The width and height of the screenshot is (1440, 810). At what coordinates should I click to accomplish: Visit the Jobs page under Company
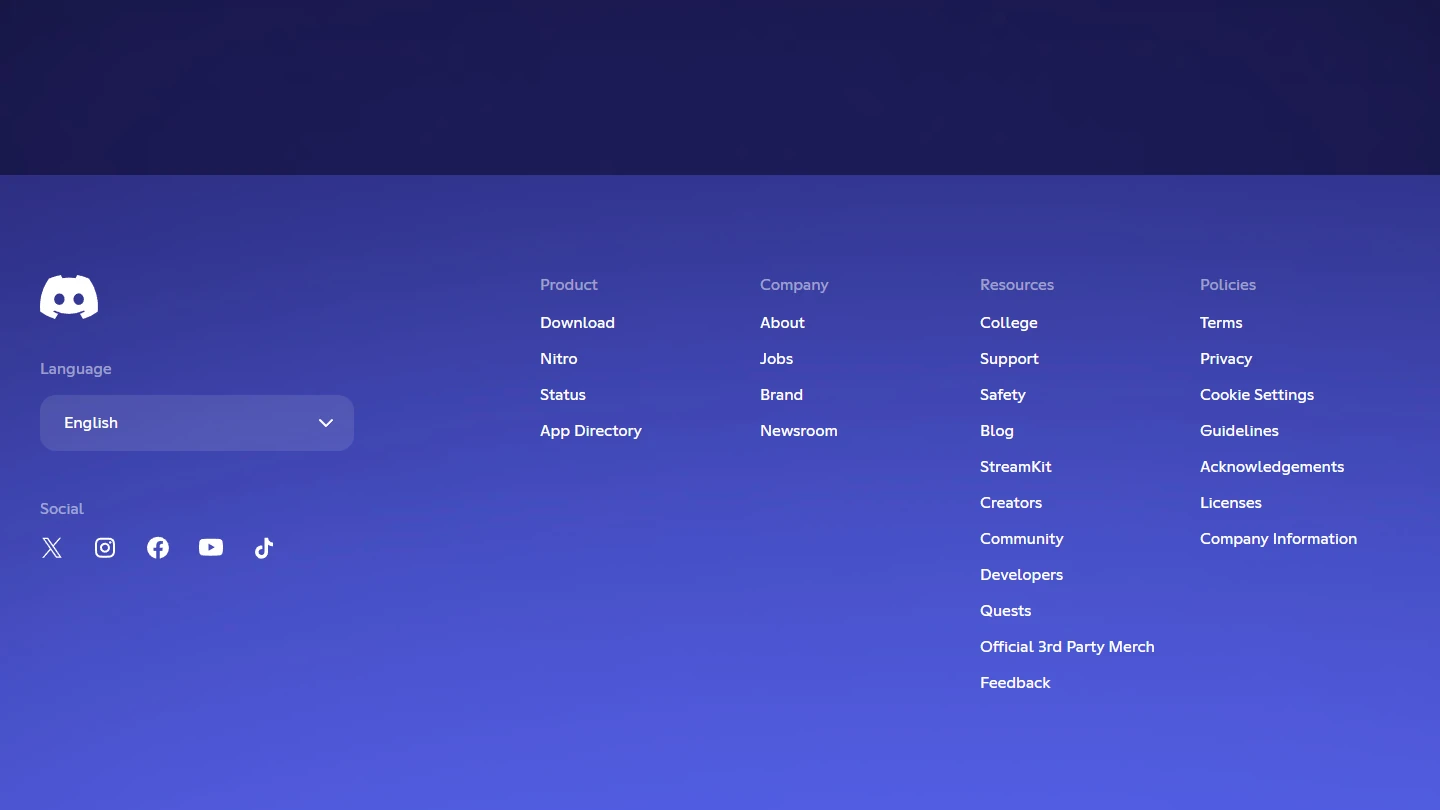tap(776, 359)
